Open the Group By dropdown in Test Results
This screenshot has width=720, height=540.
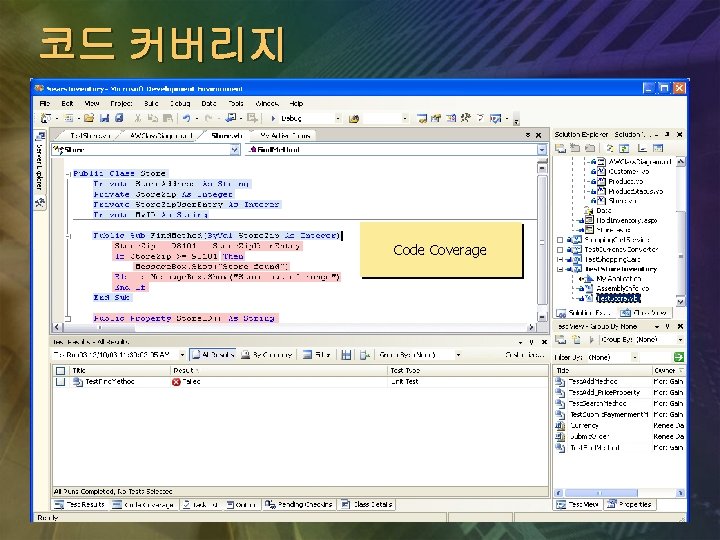coord(458,355)
